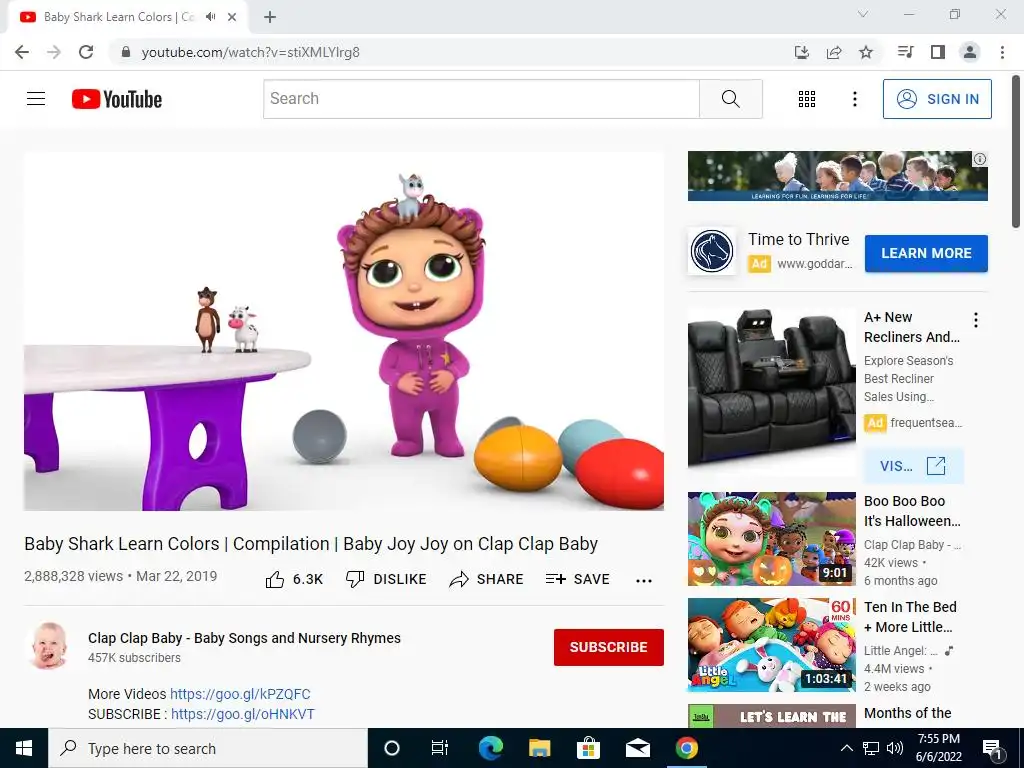Viewport: 1024px width, 768px height.
Task: Click SAVE to playlist button
Action: click(577, 579)
